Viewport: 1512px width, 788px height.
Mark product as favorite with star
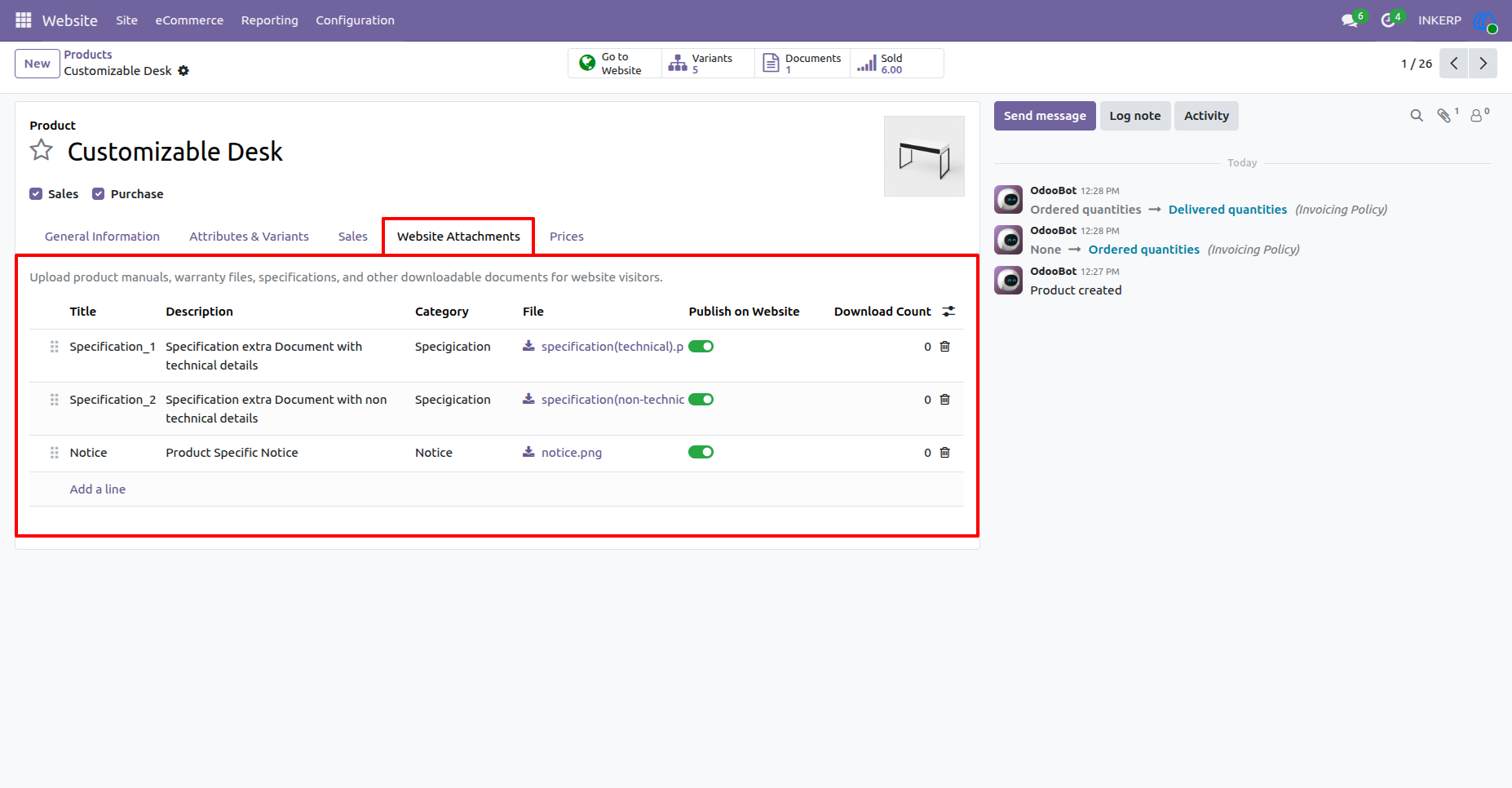click(x=42, y=150)
